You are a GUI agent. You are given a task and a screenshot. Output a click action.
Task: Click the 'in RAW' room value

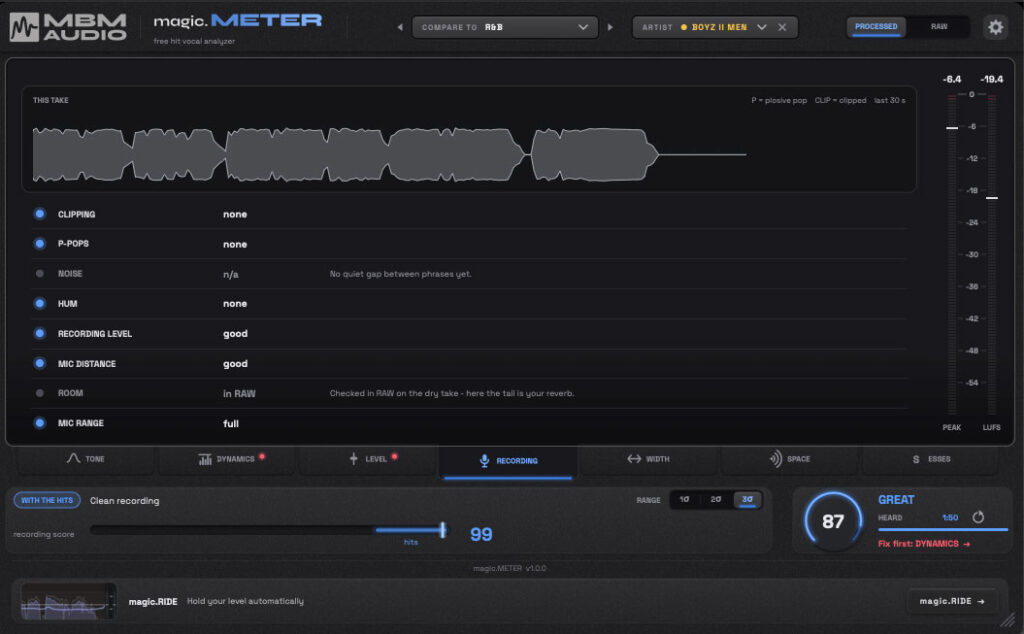coord(239,394)
